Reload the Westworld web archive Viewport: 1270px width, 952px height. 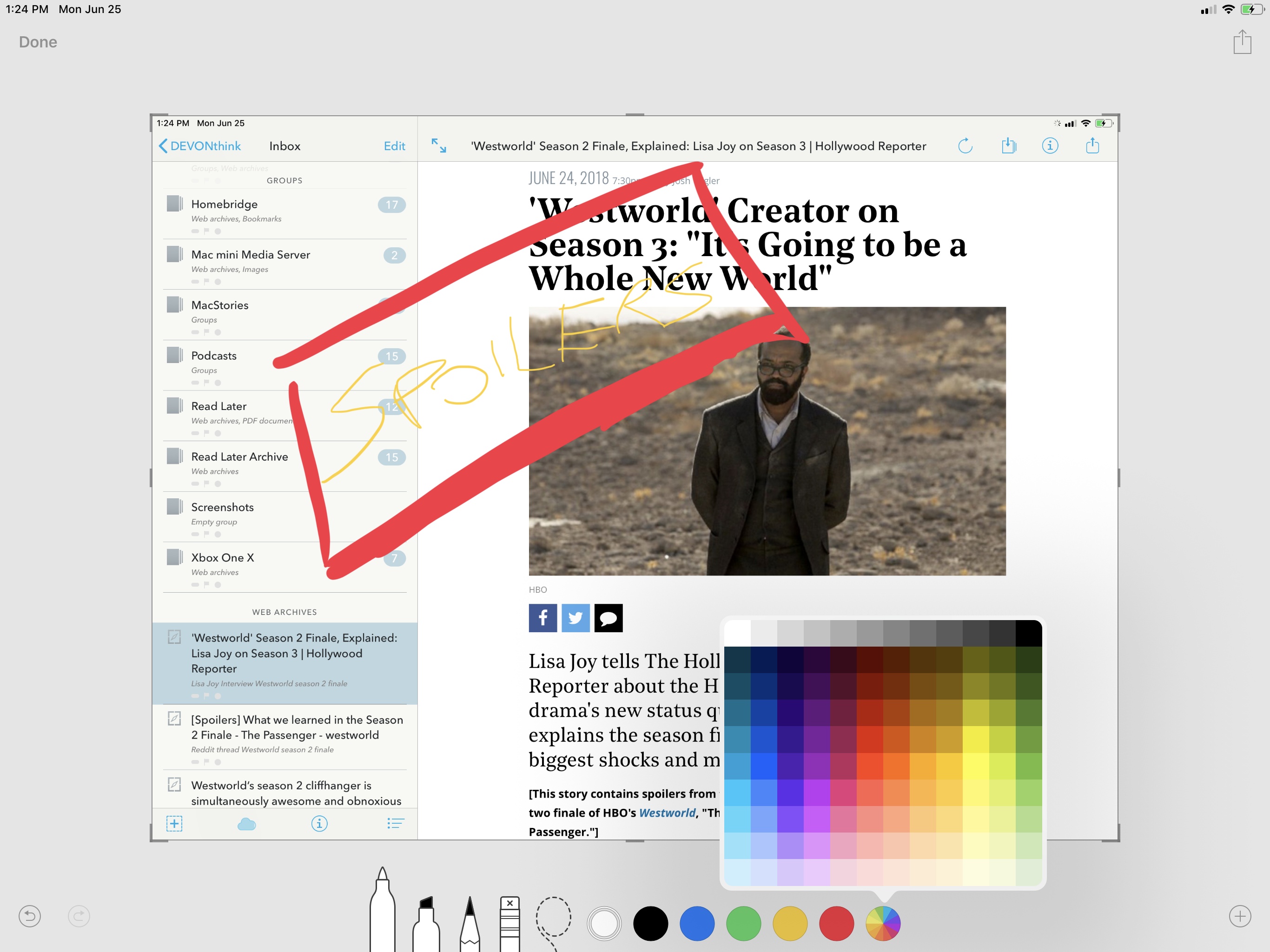[966, 146]
